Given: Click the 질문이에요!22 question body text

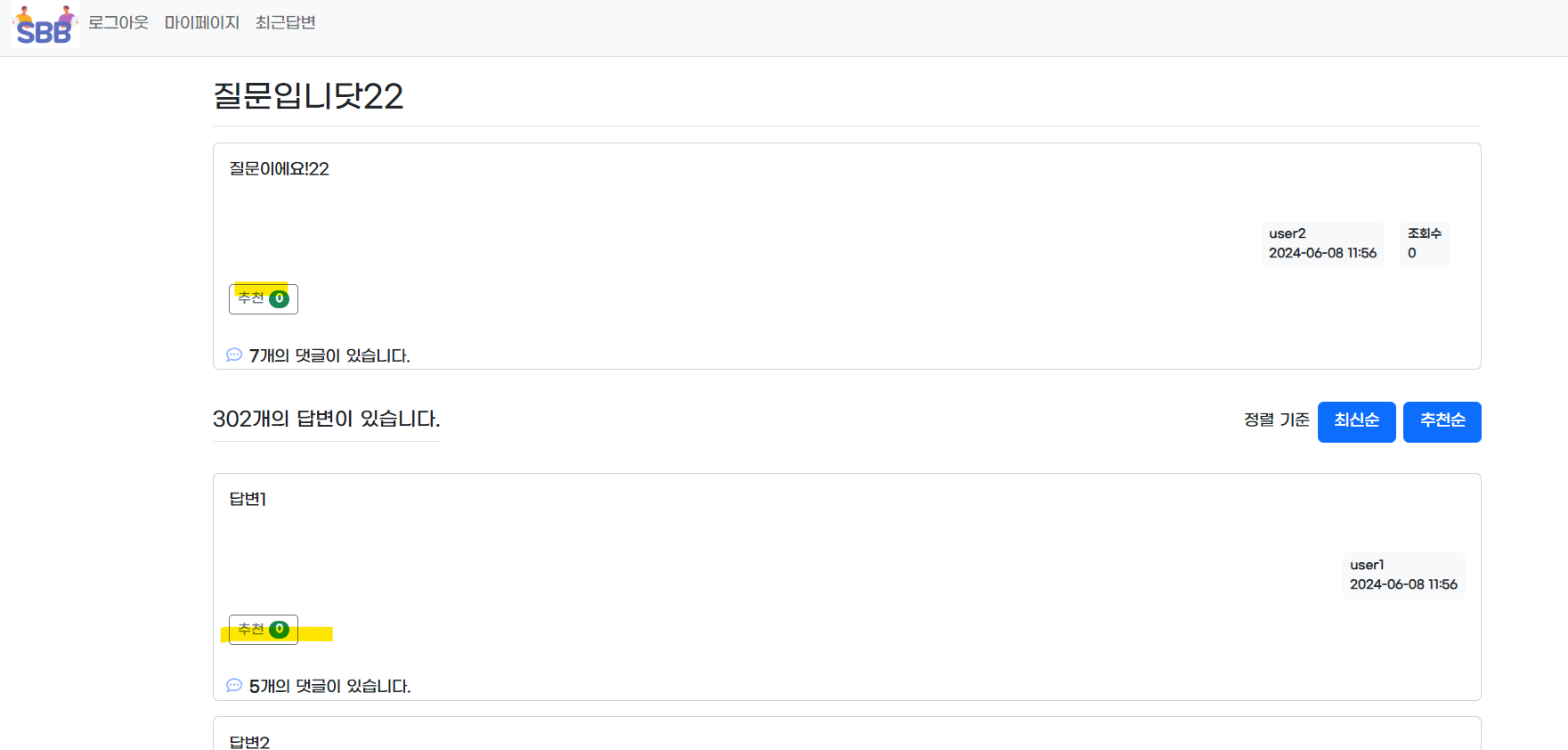Looking at the screenshot, I should [x=280, y=168].
